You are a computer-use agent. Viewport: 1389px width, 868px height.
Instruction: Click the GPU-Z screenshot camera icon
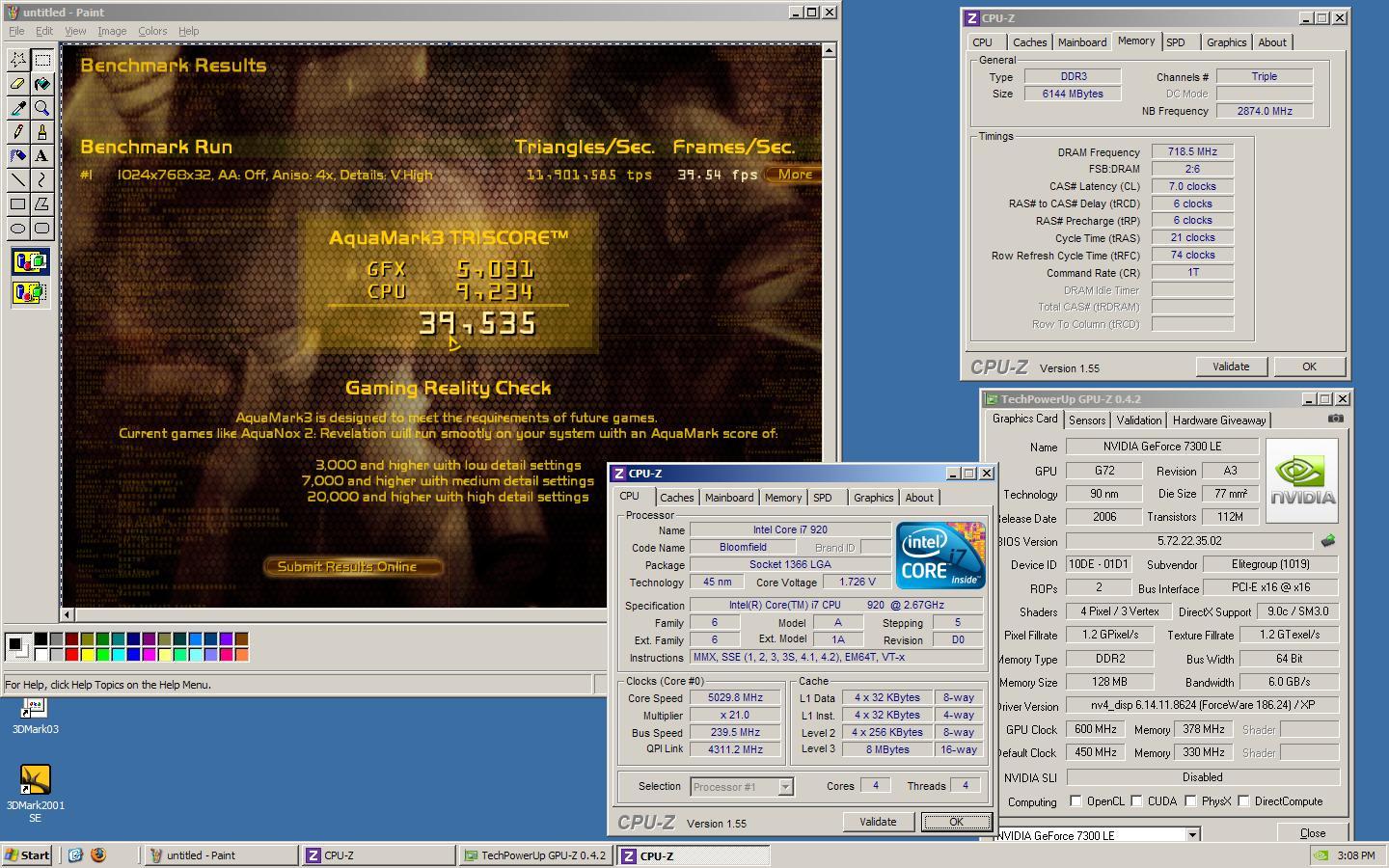pyautogui.click(x=1335, y=419)
